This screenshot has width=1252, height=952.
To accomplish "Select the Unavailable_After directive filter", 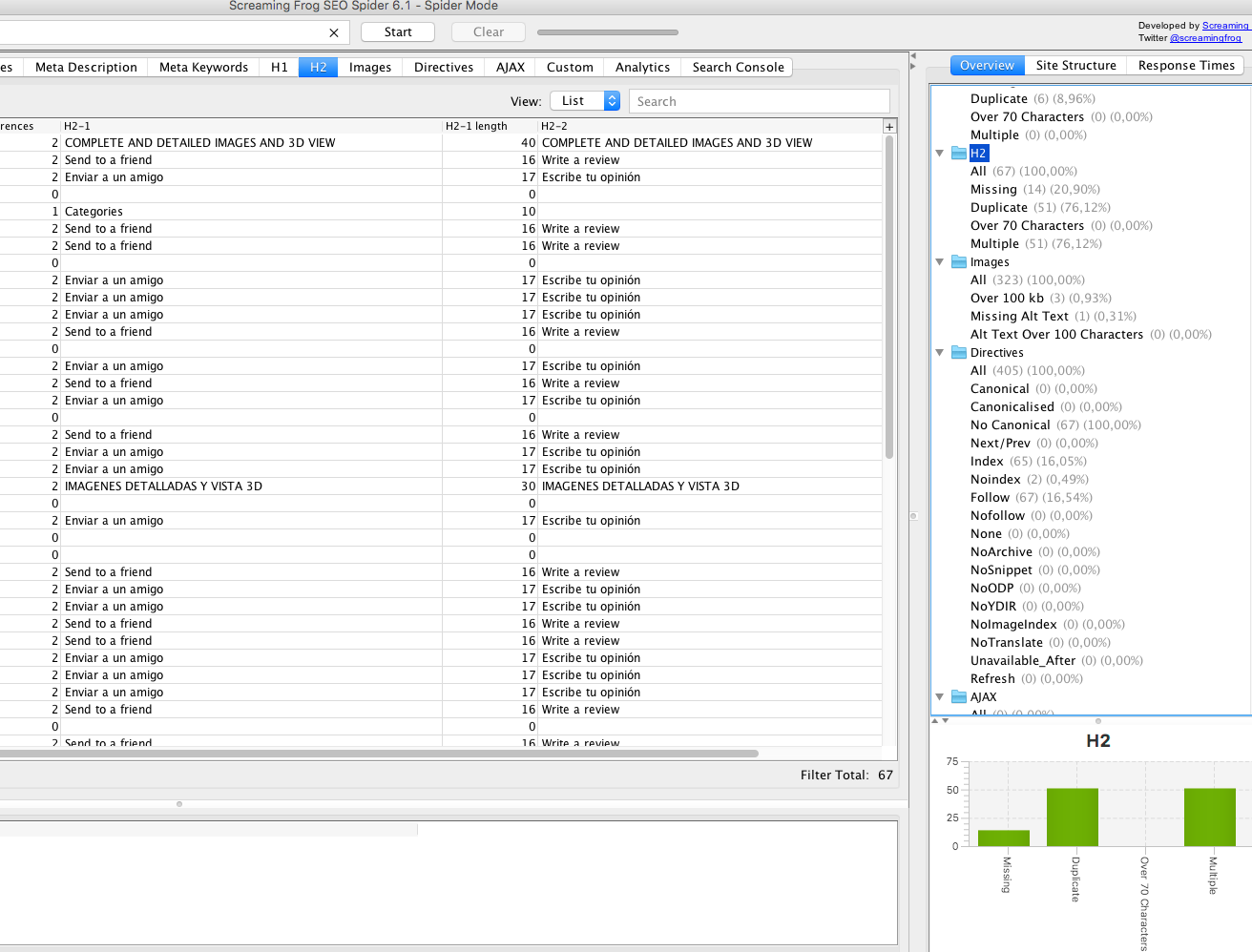I will (1056, 661).
